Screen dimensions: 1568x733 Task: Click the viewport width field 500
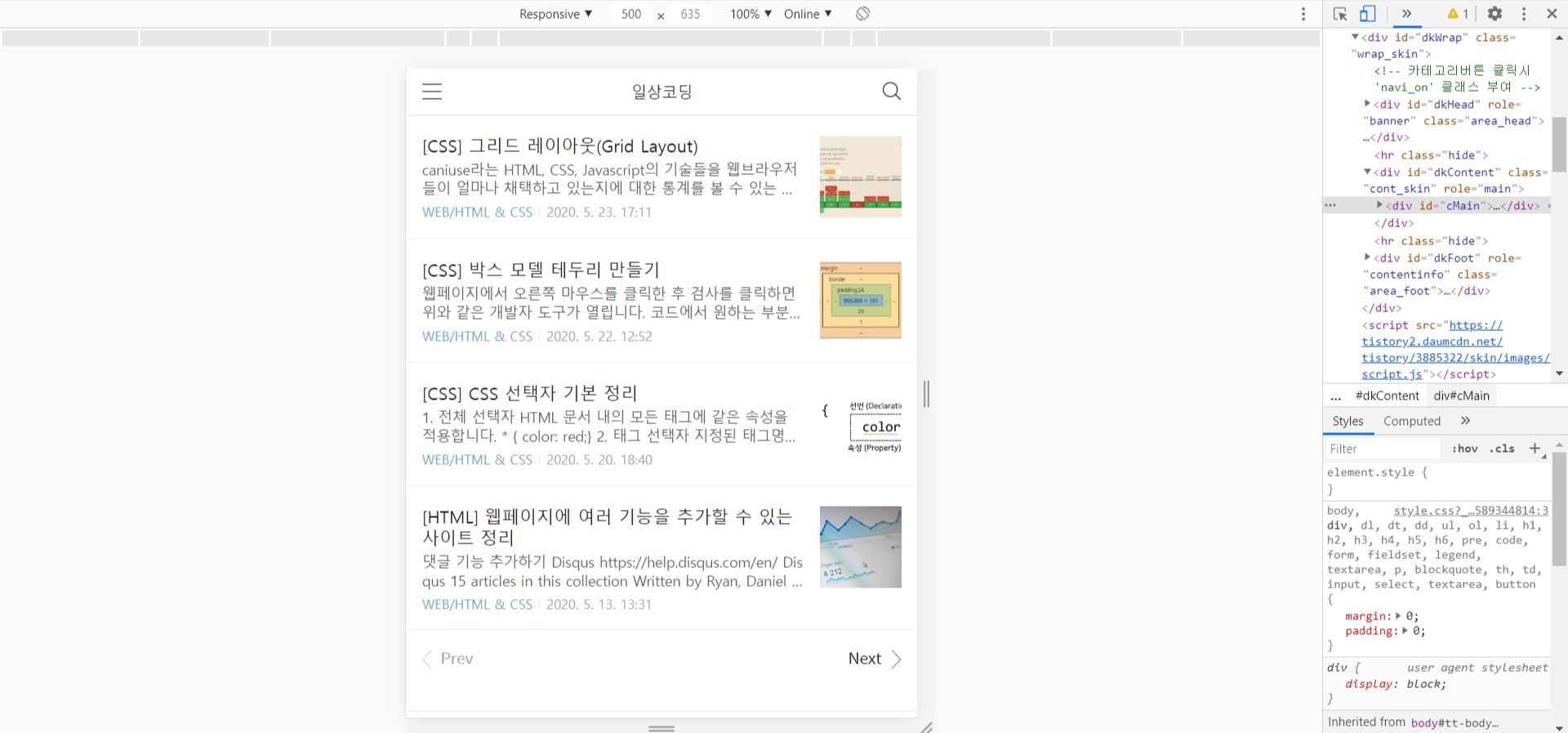coord(631,14)
